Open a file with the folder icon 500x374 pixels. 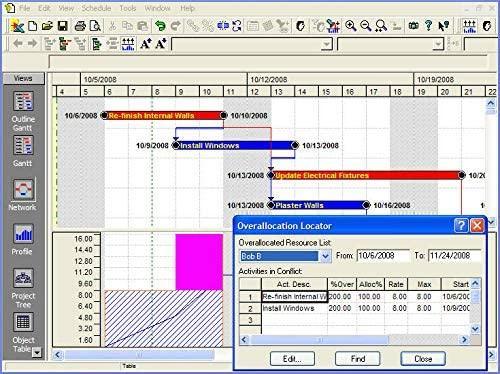[x=48, y=26]
